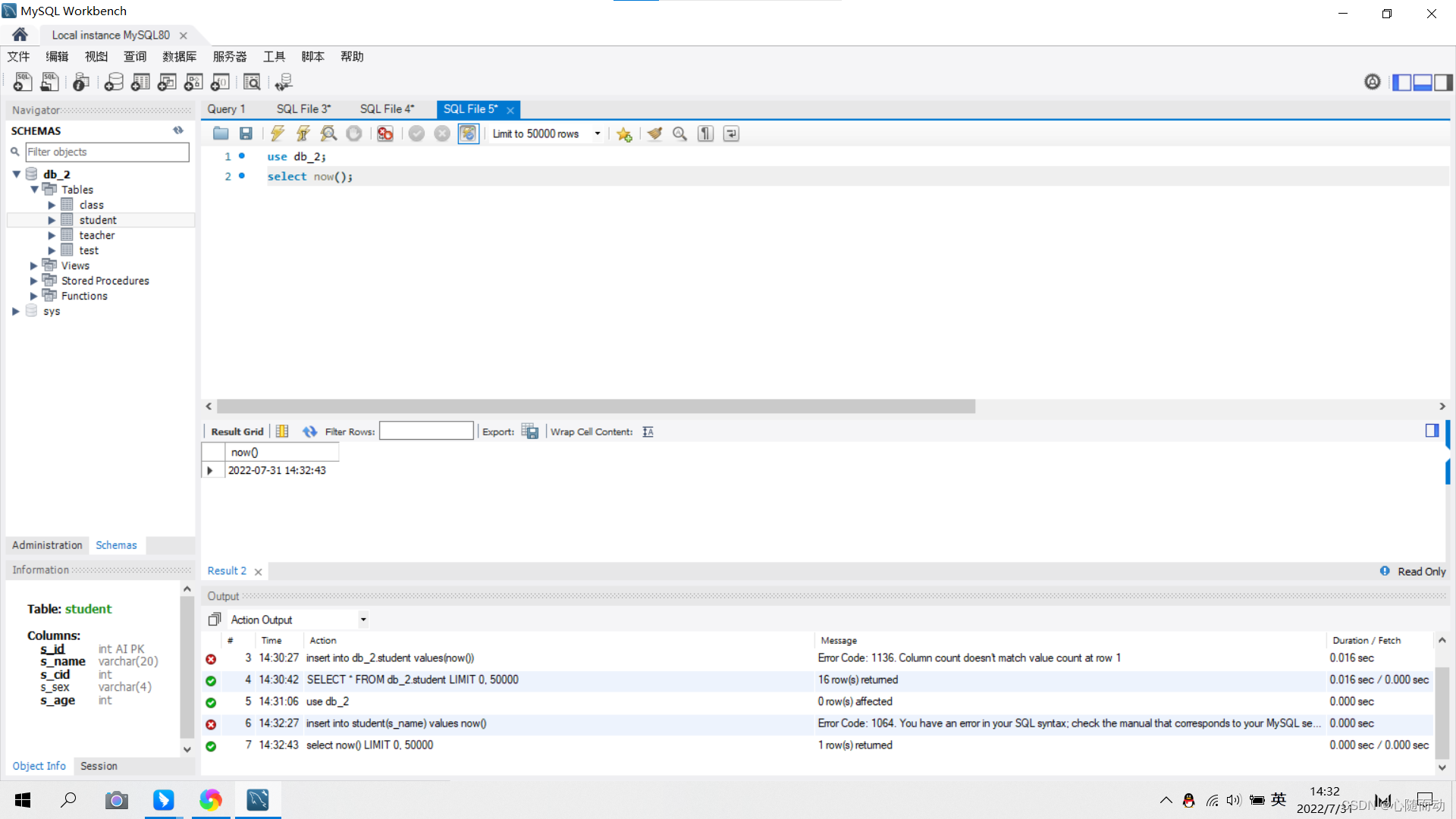Image resolution: width=1456 pixels, height=819 pixels.
Task: Toggle wrap cell content
Action: coord(648,431)
